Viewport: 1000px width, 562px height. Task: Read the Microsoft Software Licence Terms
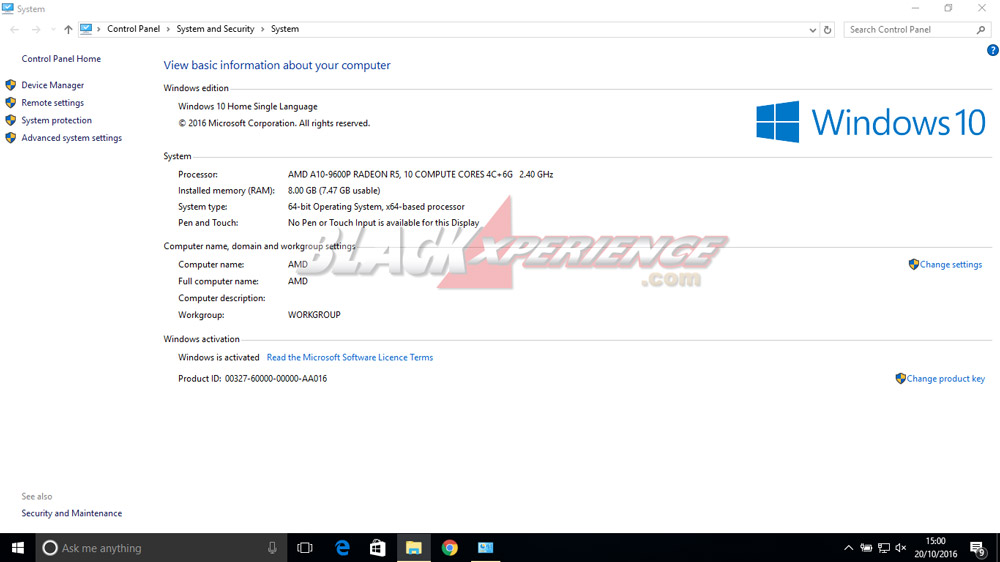349,357
